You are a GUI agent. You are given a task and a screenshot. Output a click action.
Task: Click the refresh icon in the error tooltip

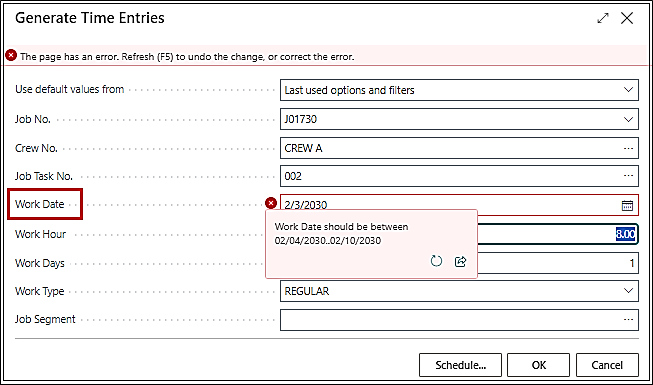coord(436,261)
